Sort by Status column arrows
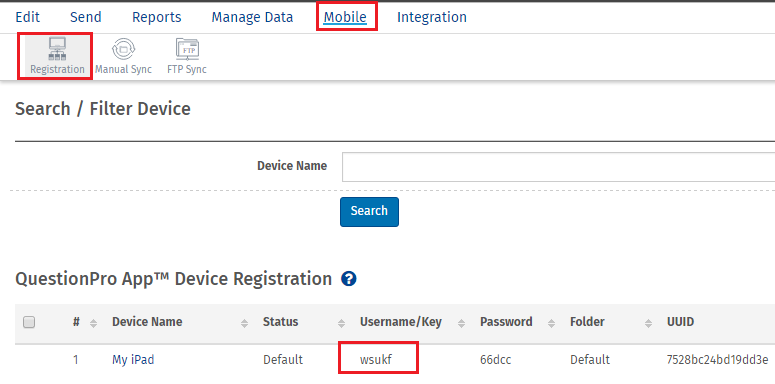This screenshot has width=775, height=384. (341, 323)
